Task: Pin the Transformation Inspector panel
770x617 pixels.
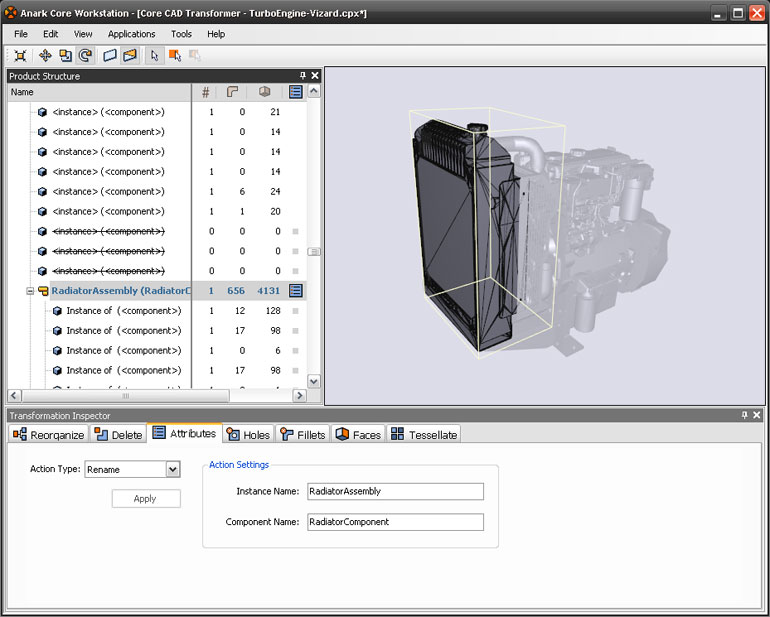Action: tap(744, 415)
